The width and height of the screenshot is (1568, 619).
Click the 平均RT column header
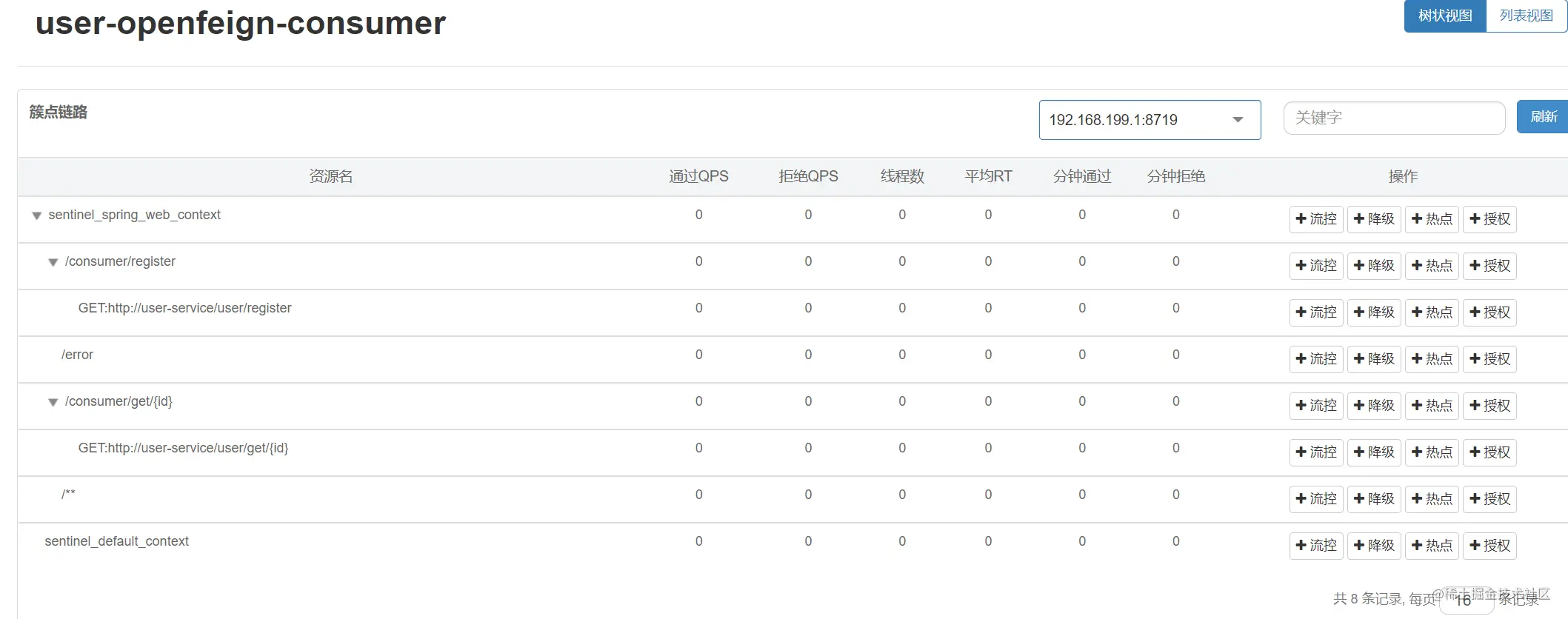tap(988, 176)
